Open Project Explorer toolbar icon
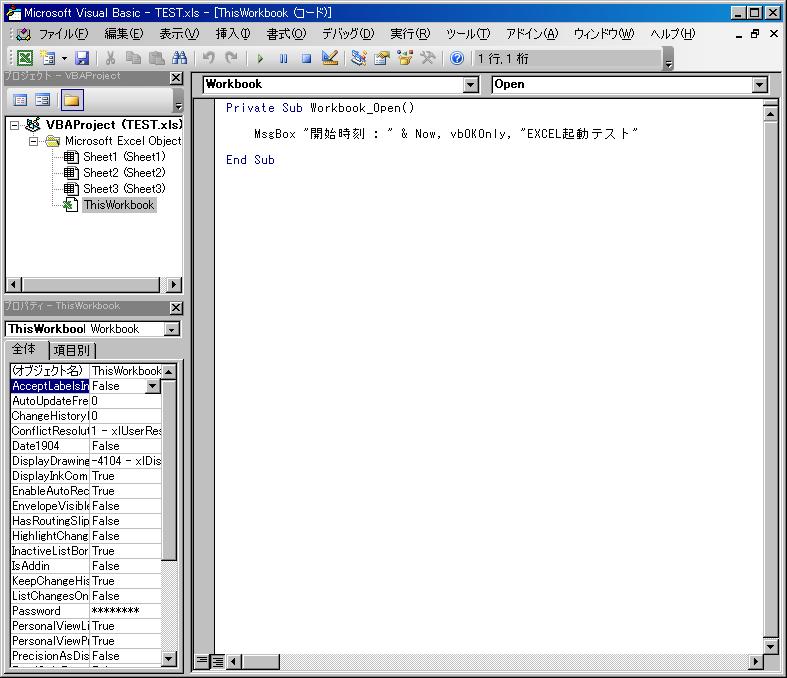Screen dimensions: 787x678 [x=358, y=58]
